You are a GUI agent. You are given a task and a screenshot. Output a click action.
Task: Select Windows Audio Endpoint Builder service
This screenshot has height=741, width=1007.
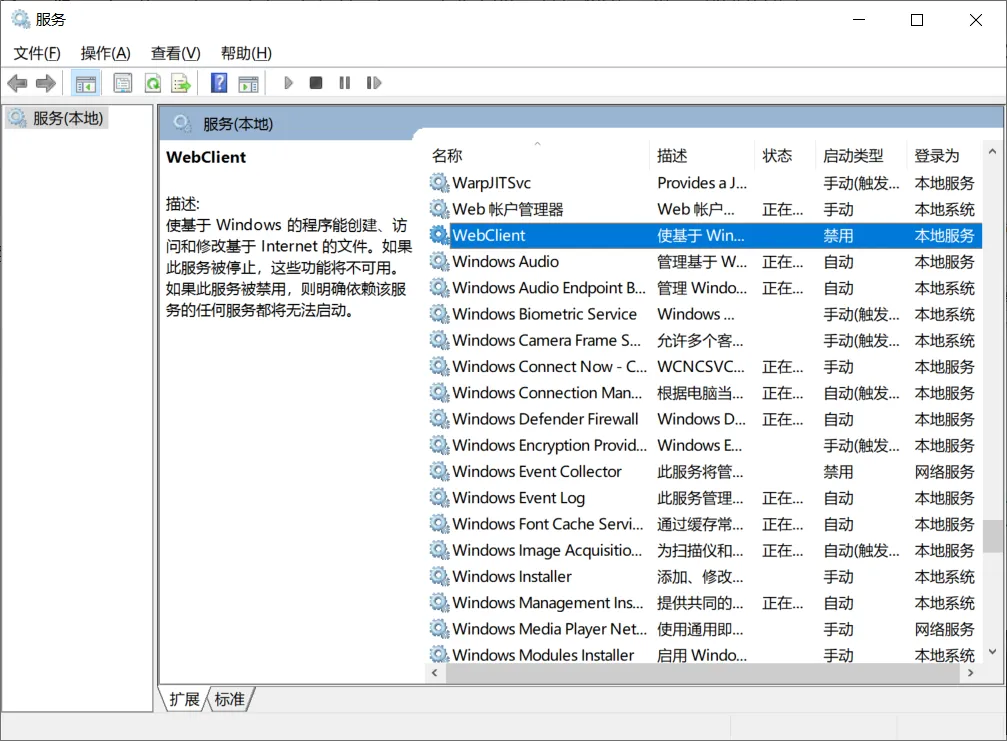point(704,288)
